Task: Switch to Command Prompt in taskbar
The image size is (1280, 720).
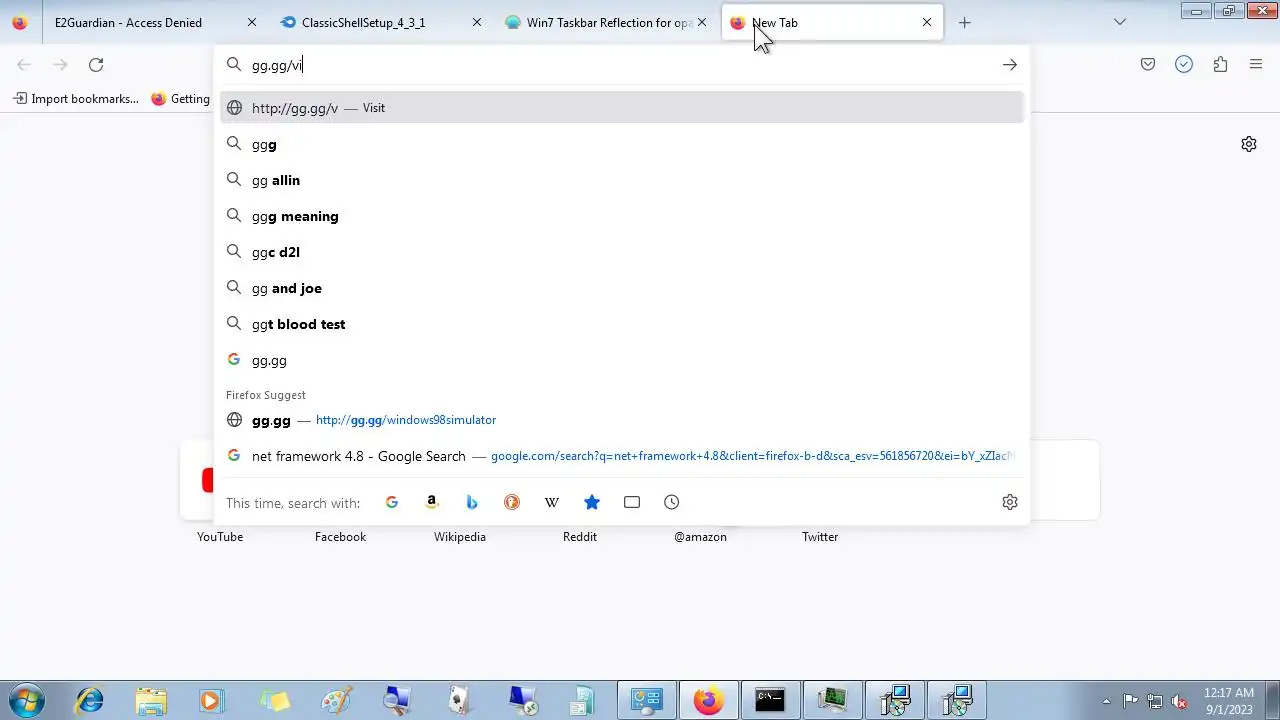Action: [770, 700]
